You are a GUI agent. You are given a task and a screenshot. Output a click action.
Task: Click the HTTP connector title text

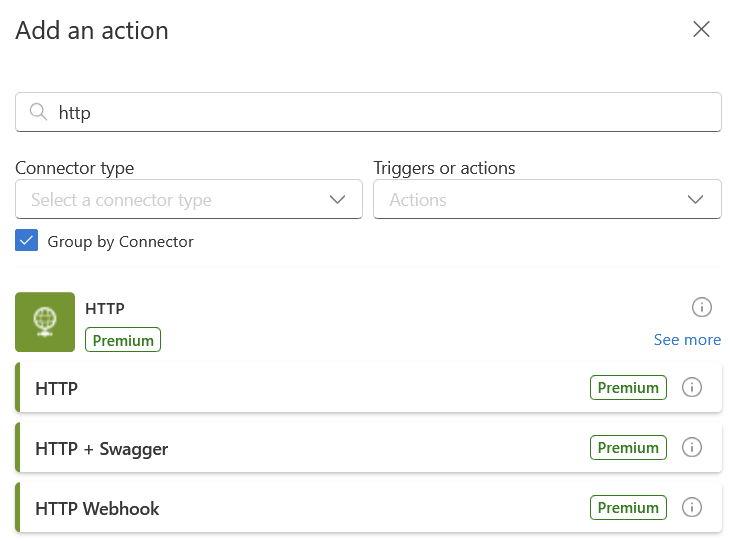coord(105,309)
